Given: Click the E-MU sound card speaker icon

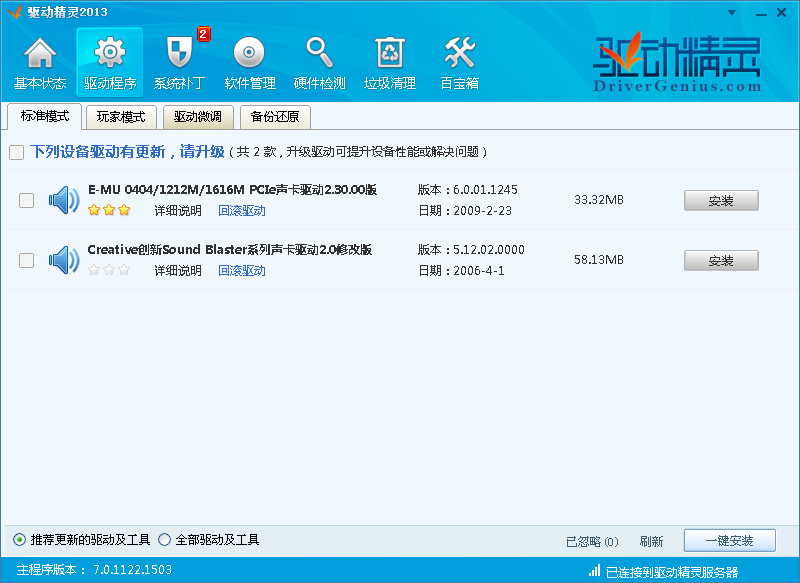Looking at the screenshot, I should click(64, 200).
